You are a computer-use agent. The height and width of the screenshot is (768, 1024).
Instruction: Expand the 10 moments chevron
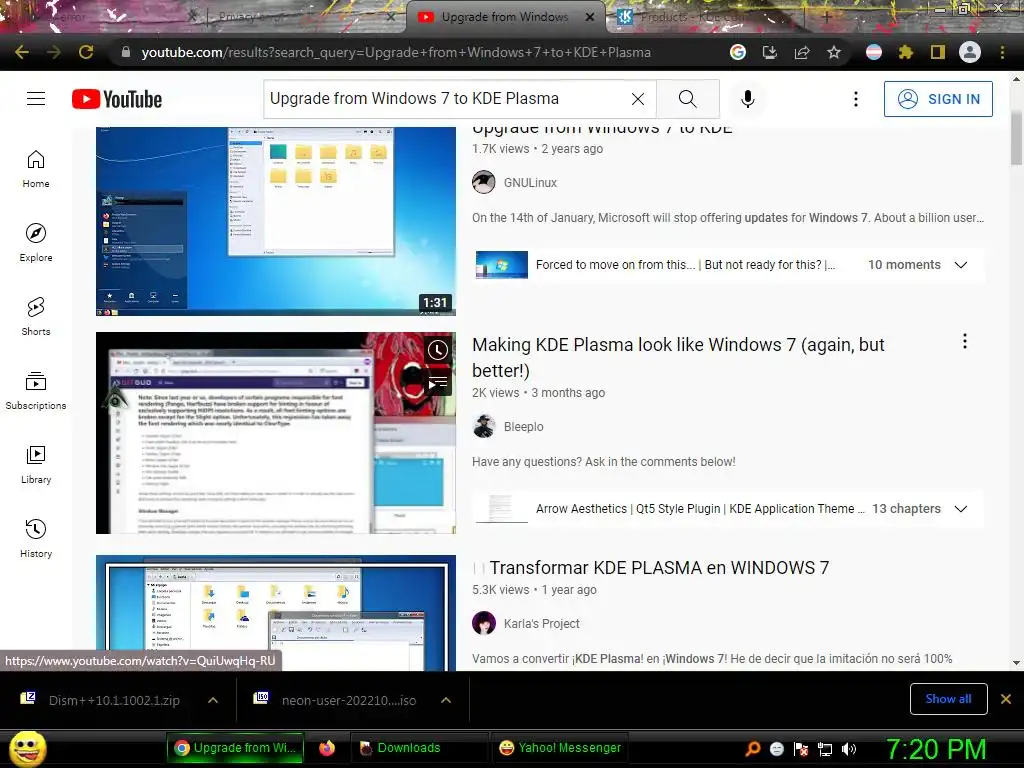(x=961, y=264)
